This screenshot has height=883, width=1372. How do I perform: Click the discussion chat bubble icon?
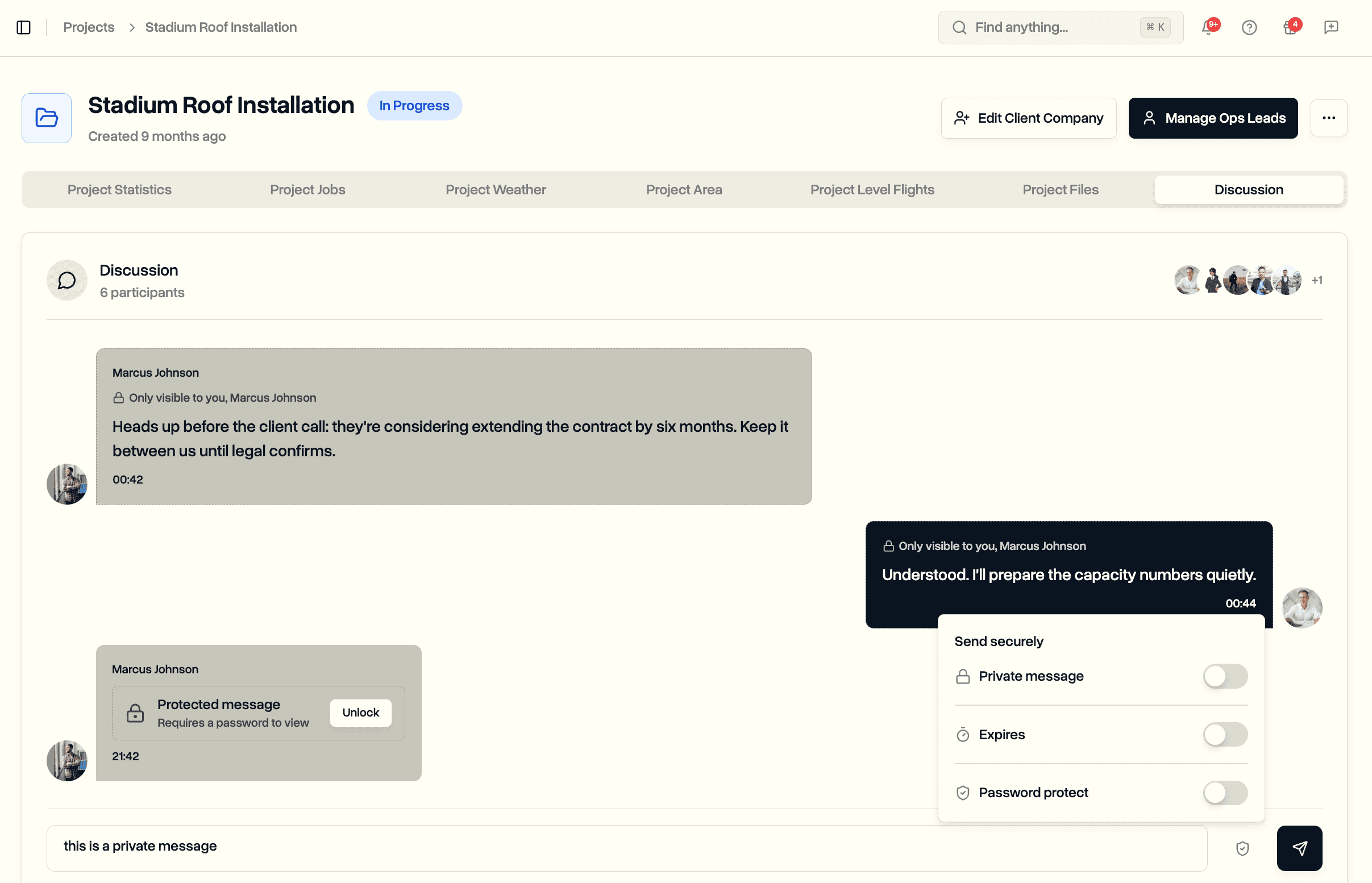pyautogui.click(x=67, y=280)
